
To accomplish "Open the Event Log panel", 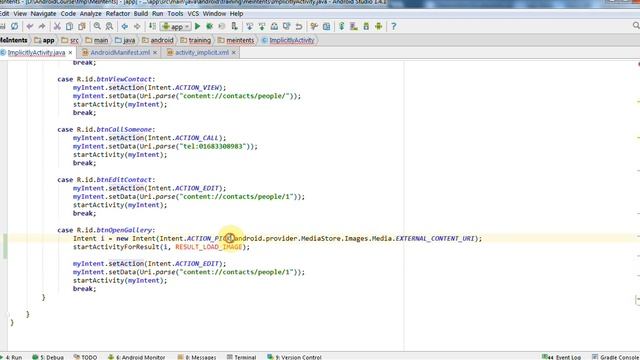I will click(x=562, y=357).
